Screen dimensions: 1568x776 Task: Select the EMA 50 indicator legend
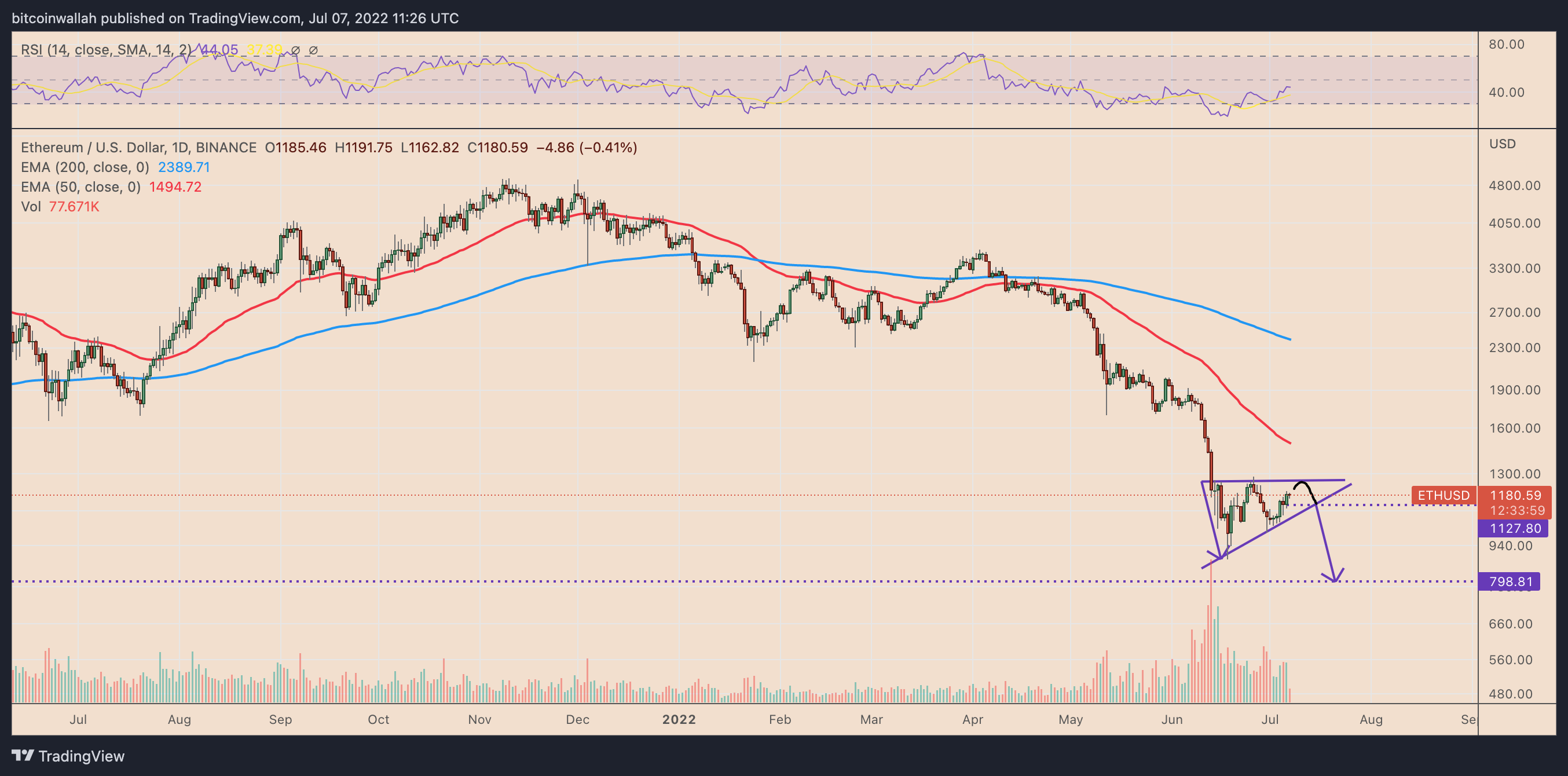(81, 187)
